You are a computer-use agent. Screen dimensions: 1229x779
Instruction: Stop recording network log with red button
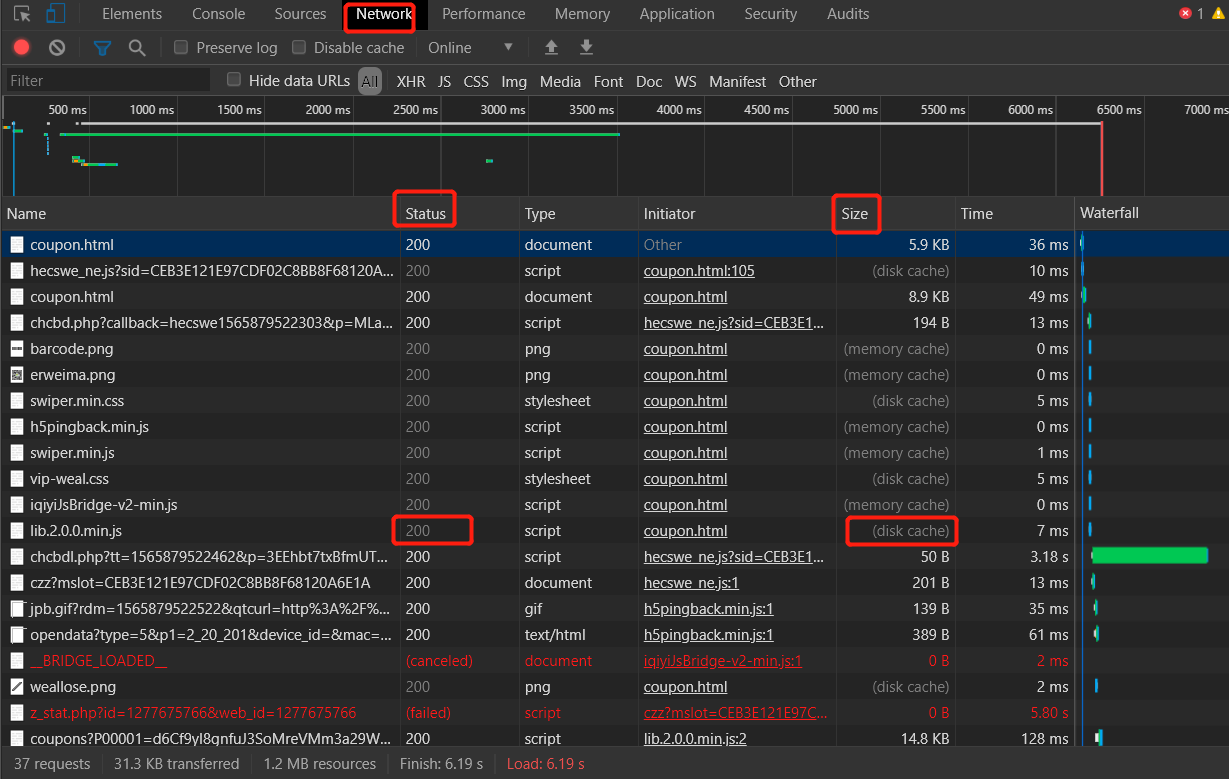22,47
